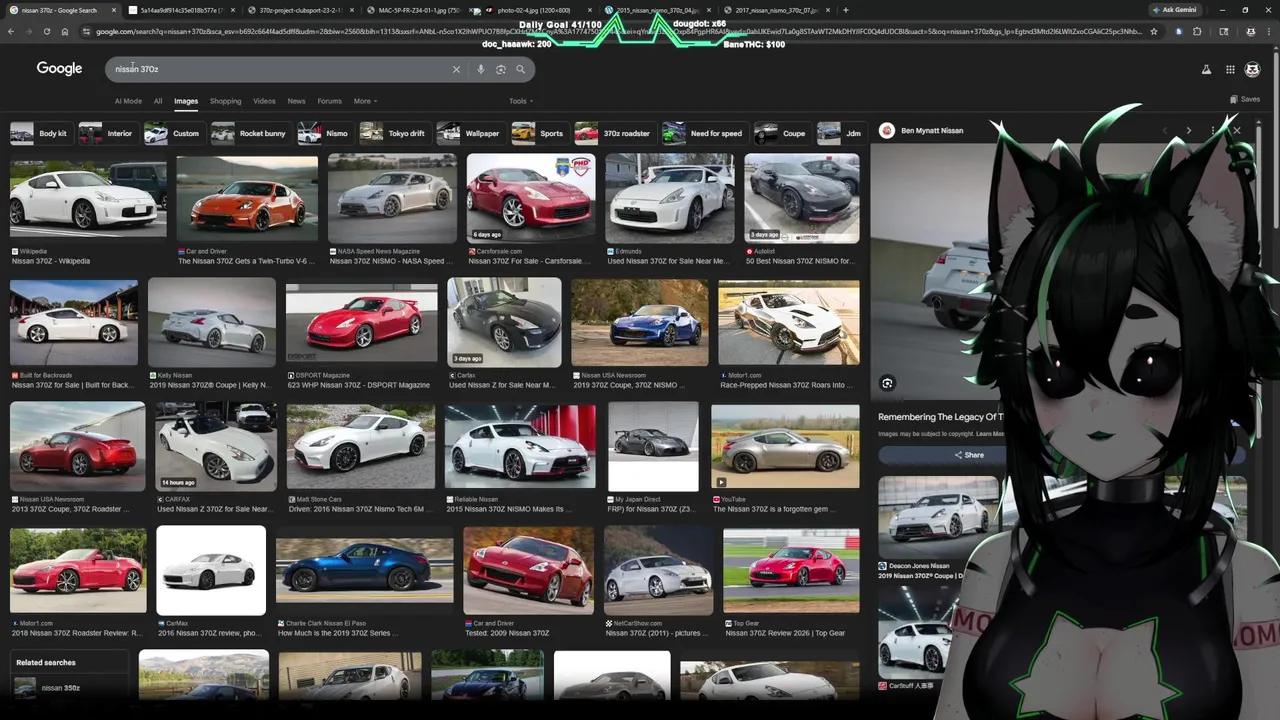The width and height of the screenshot is (1280, 720).
Task: Click the magnifier search submit icon
Action: coord(520,69)
